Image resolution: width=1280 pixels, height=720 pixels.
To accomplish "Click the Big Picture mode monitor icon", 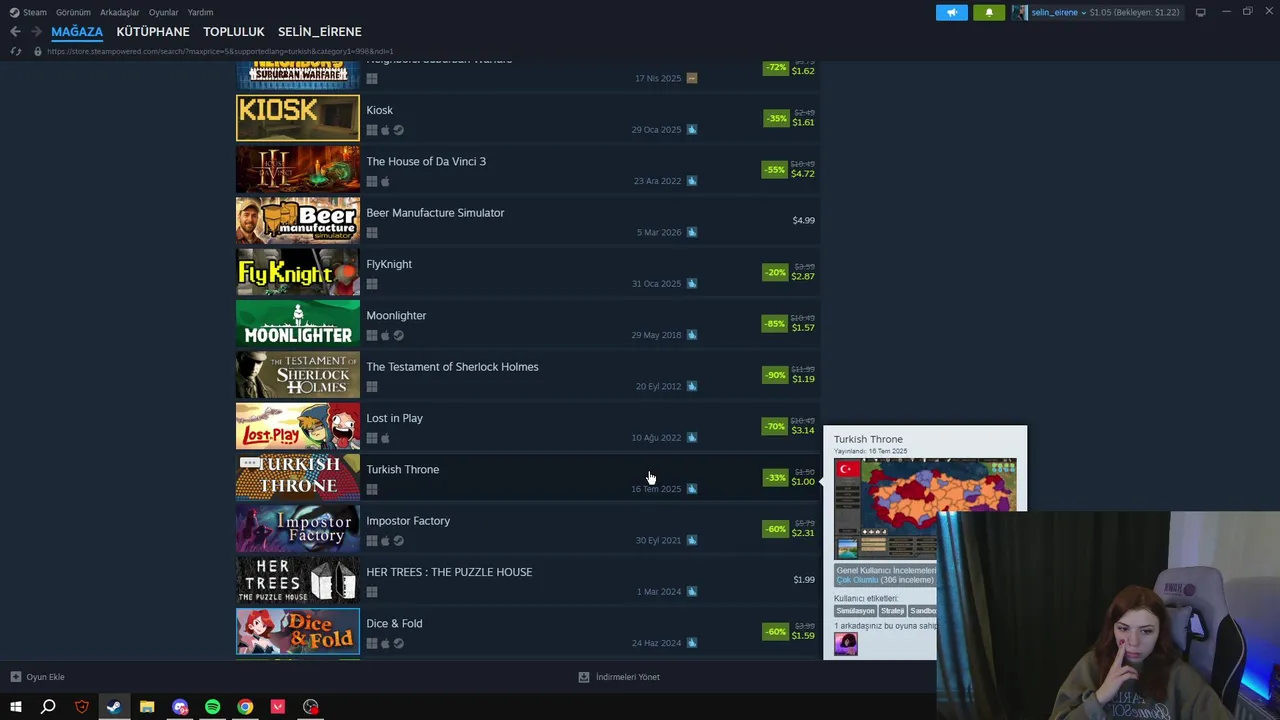I will tap(1200, 12).
